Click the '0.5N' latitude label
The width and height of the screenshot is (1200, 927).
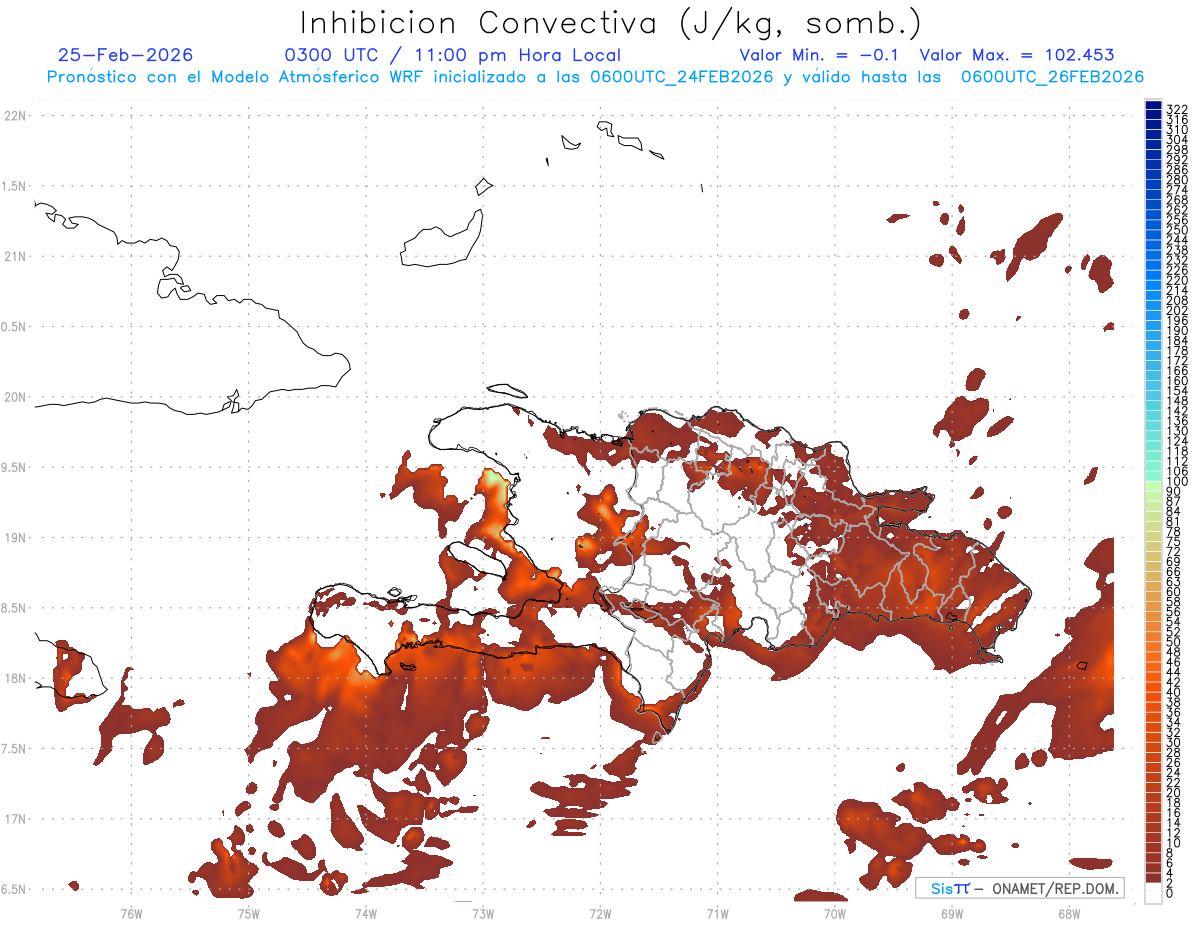click(15, 327)
